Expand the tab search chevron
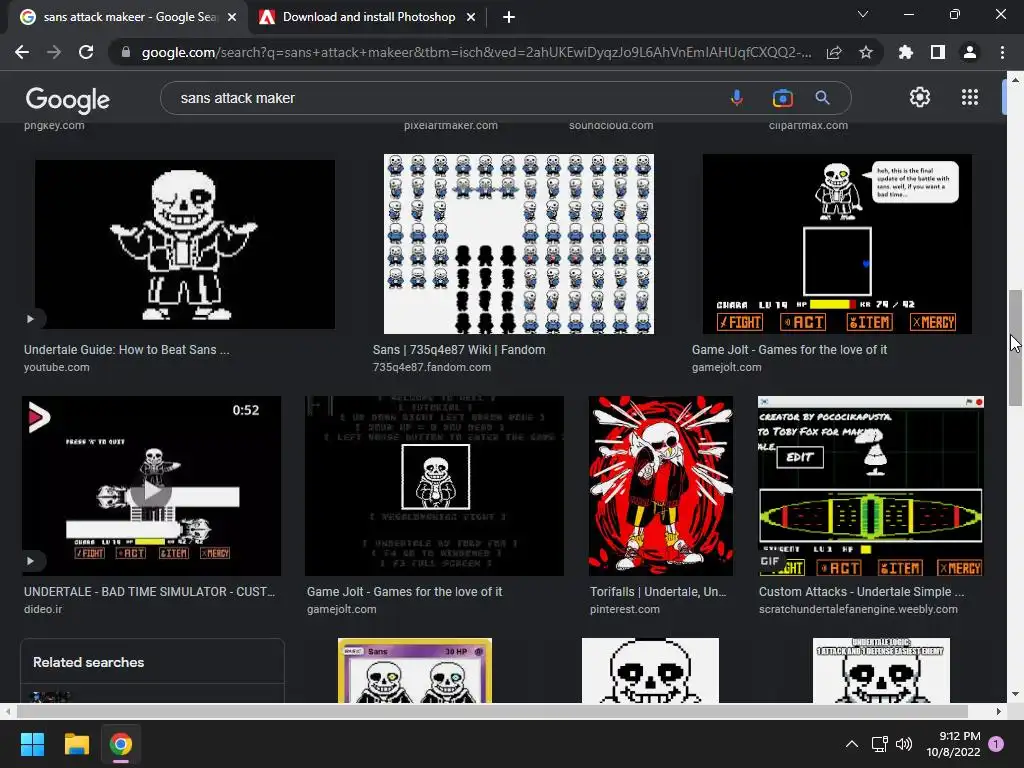Viewport: 1024px width, 768px height. [863, 14]
